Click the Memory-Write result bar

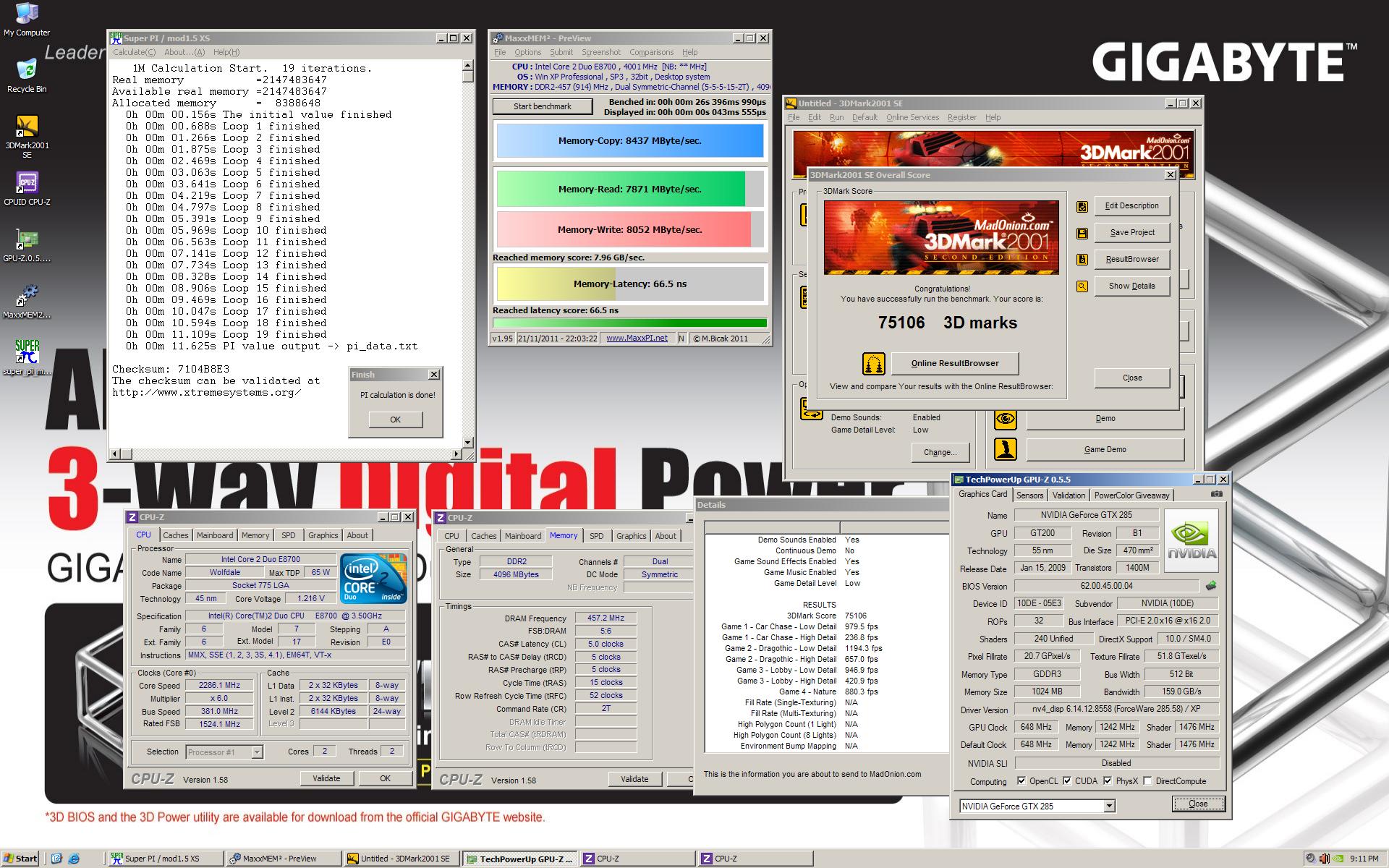[630, 230]
